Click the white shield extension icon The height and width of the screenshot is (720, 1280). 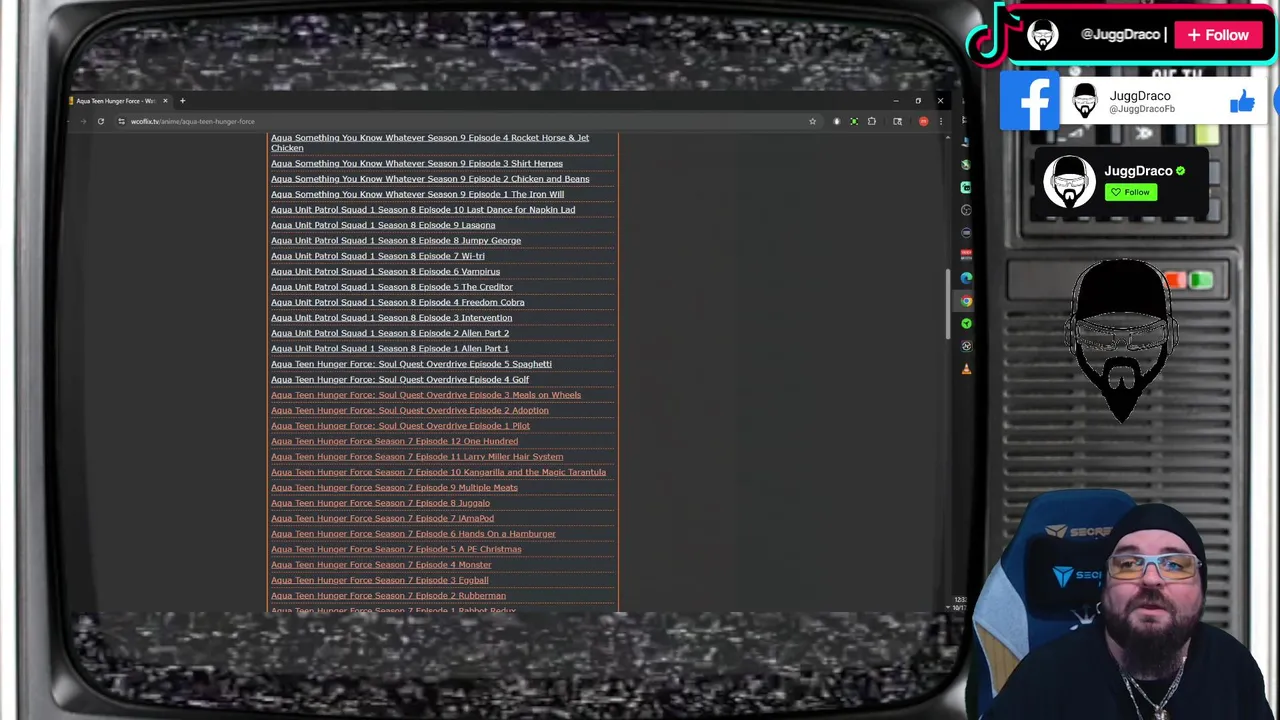[837, 121]
